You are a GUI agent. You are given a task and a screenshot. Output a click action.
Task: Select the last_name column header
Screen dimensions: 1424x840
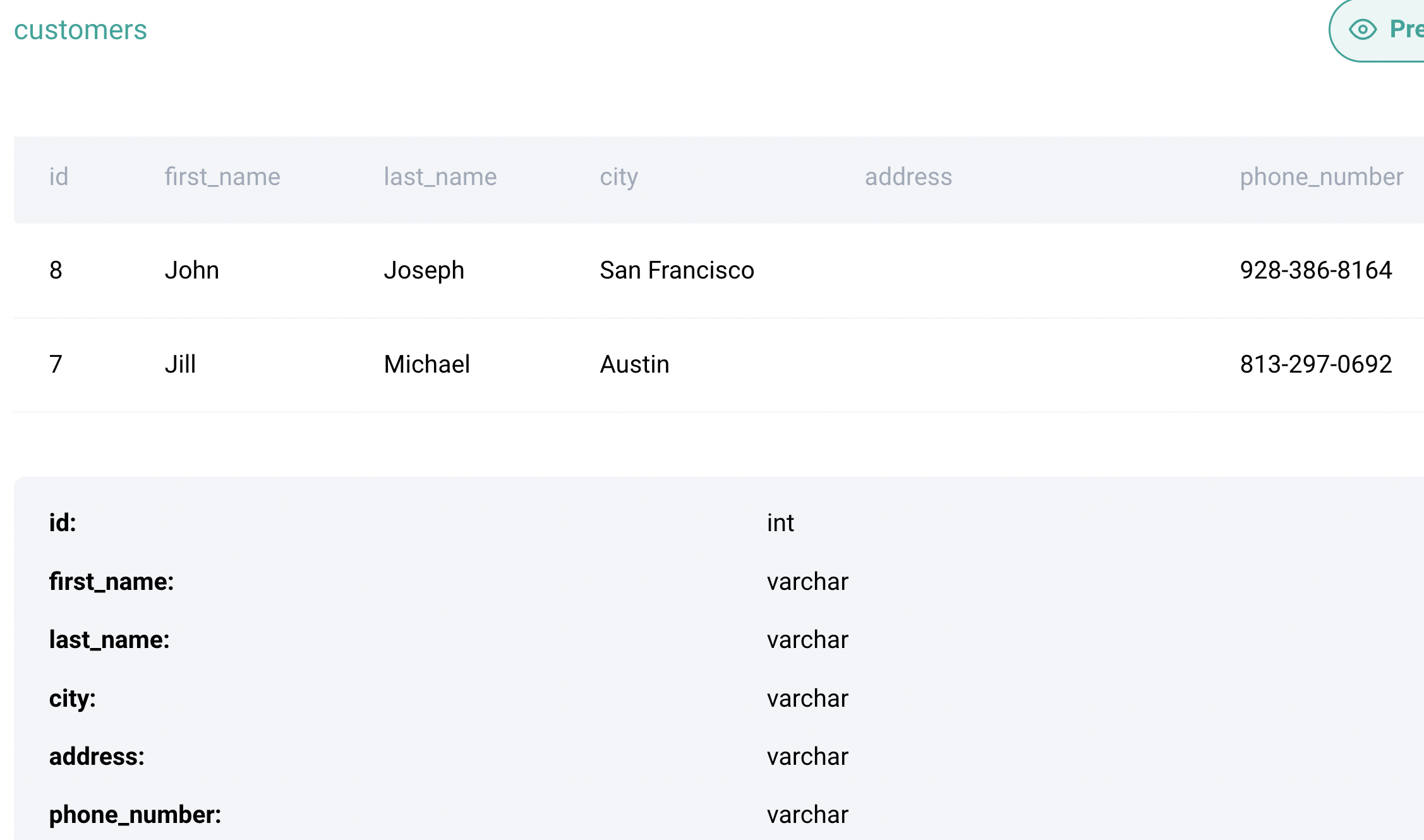coord(440,177)
